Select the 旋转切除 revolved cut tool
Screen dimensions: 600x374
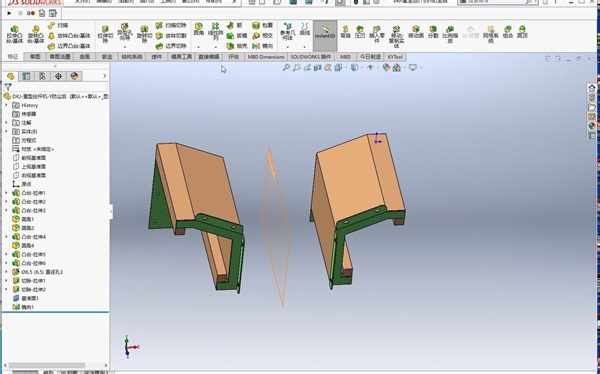(144, 34)
